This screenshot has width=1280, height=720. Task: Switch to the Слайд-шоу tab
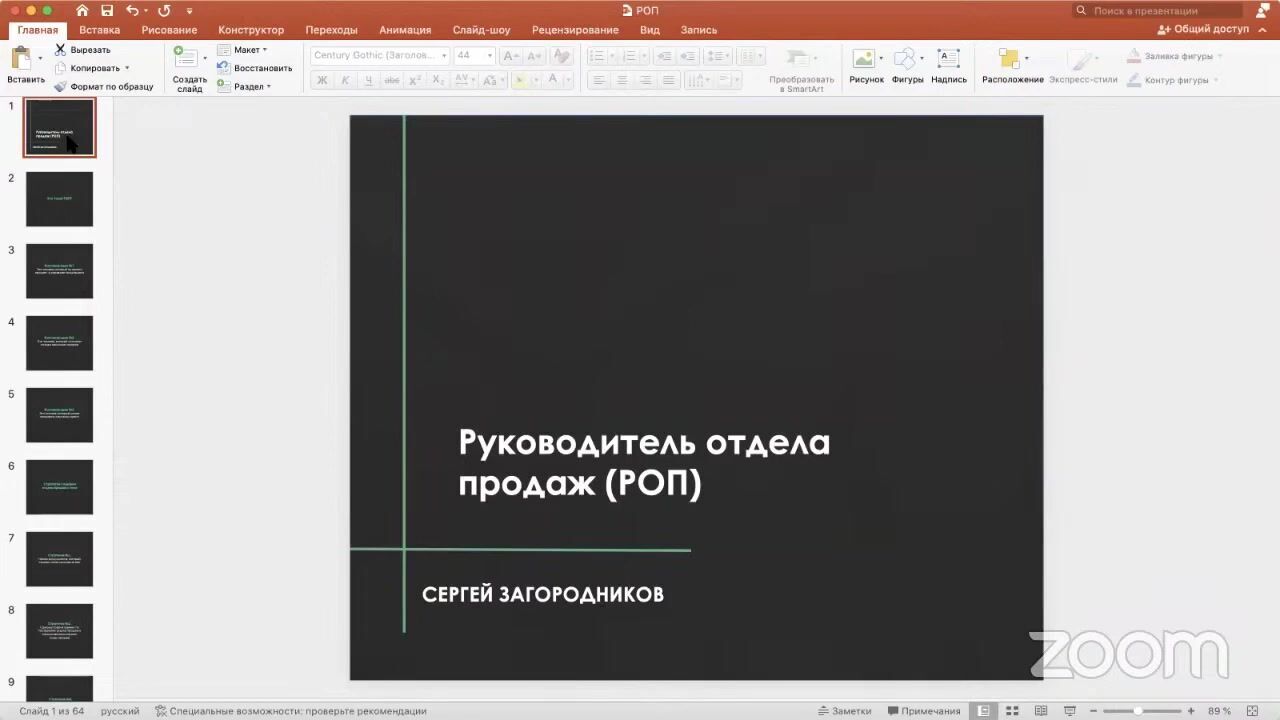(481, 30)
